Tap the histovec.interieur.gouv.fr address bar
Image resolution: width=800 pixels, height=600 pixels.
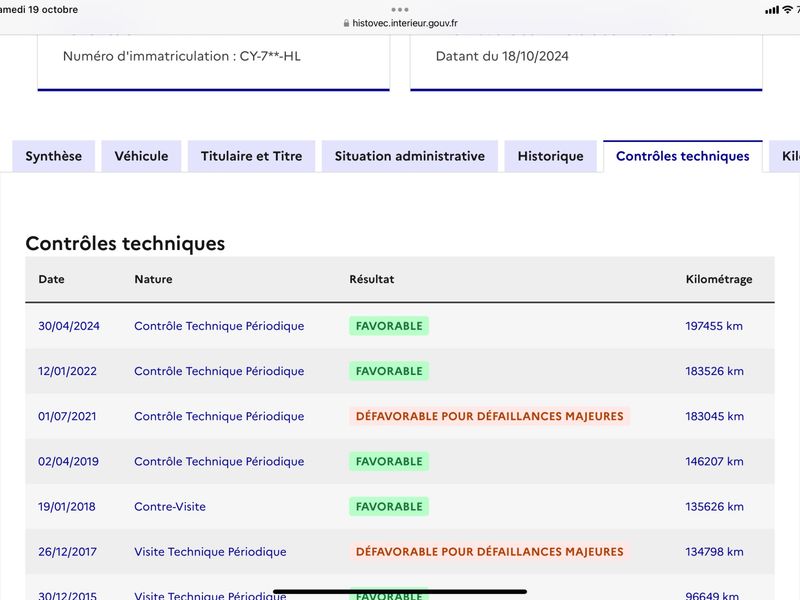400,23
